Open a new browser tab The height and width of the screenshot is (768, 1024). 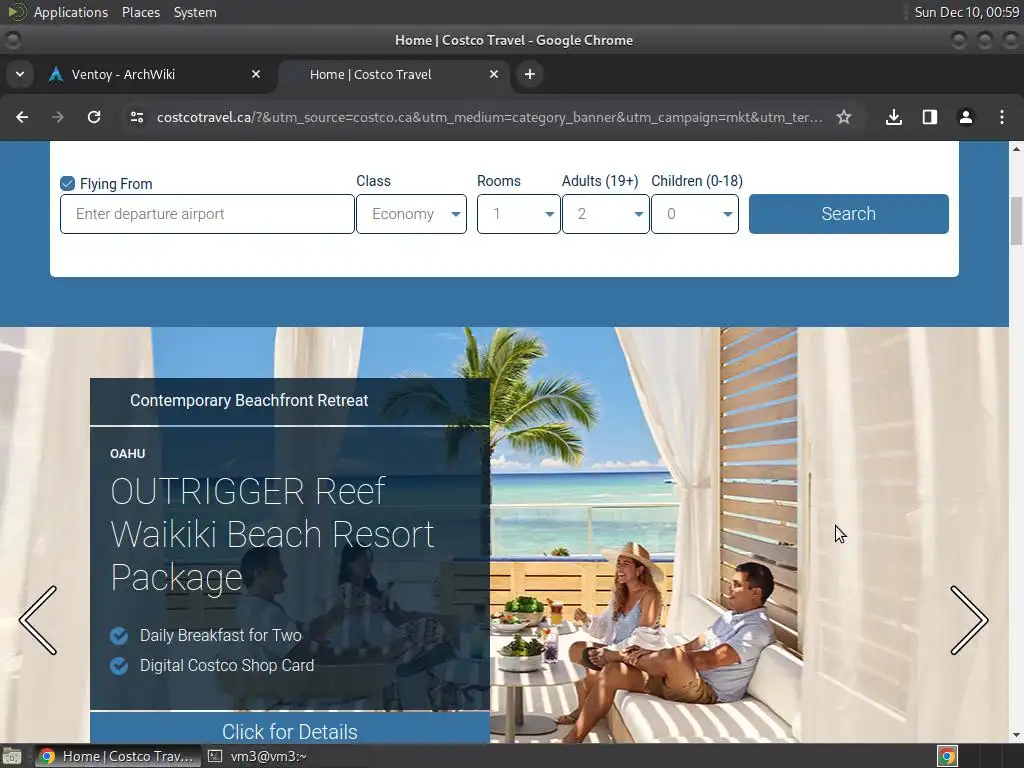[x=530, y=74]
